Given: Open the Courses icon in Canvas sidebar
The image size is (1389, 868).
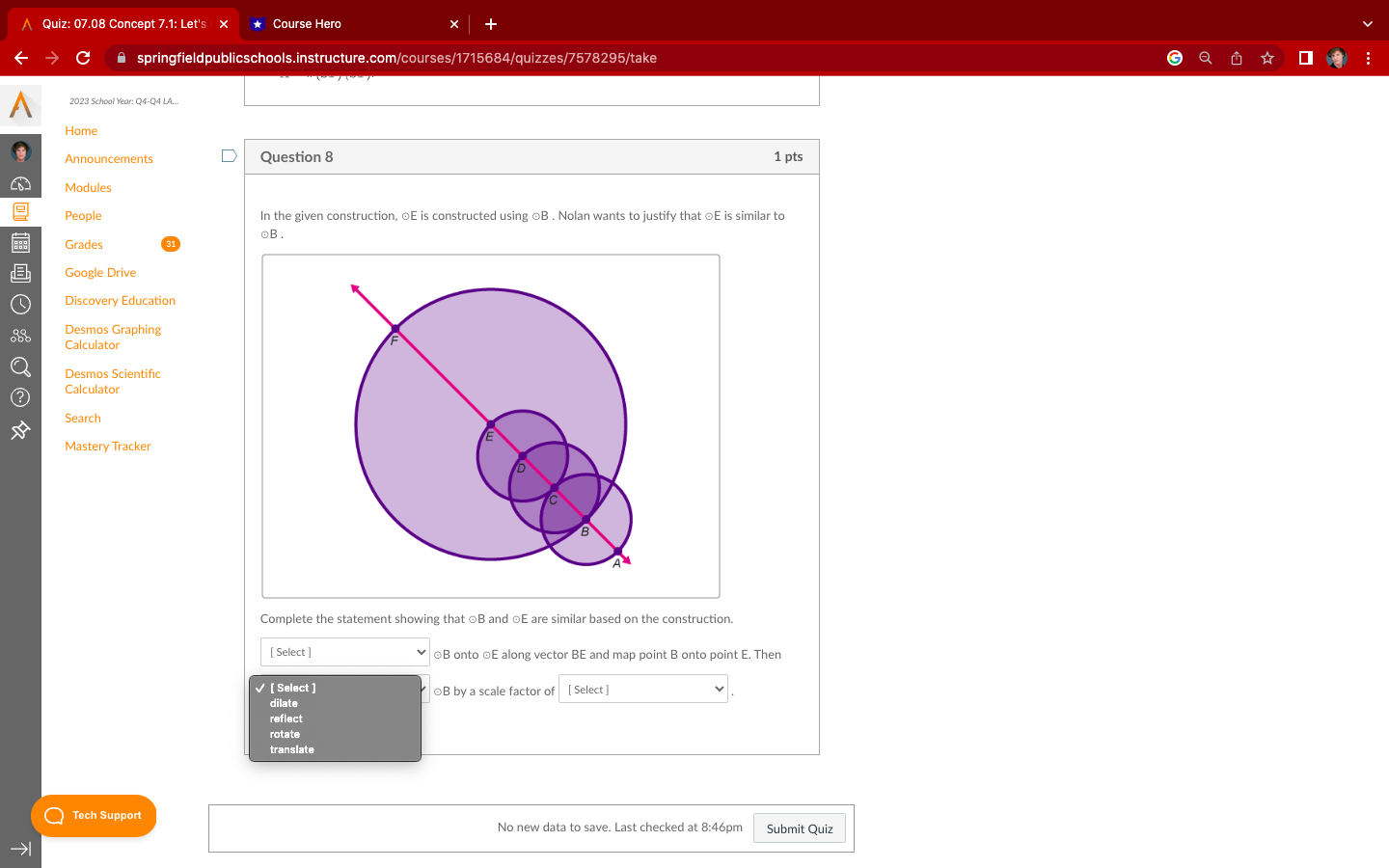Looking at the screenshot, I should 20,212.
